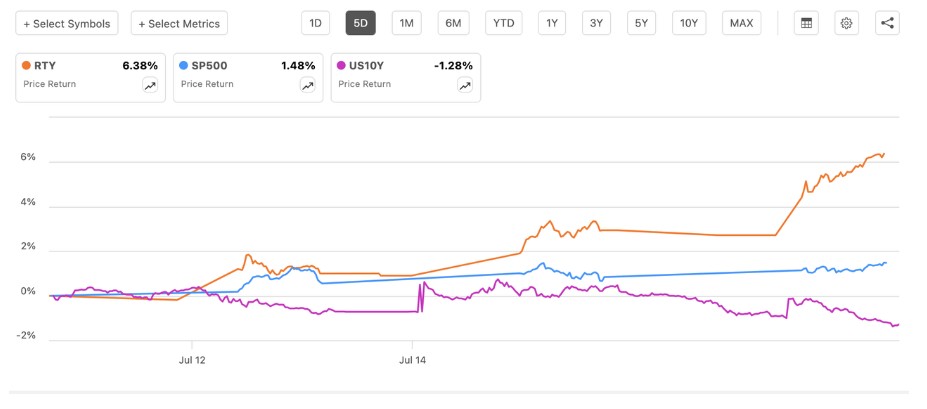
Task: Click the share chart icon
Action: (x=887, y=23)
